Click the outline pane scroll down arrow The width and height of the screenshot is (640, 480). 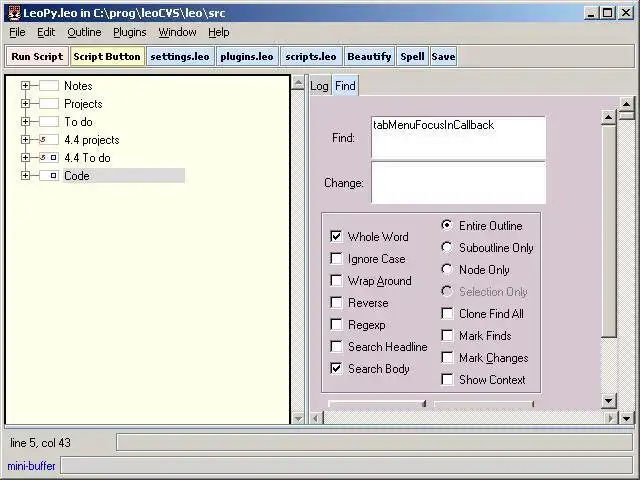[298, 418]
